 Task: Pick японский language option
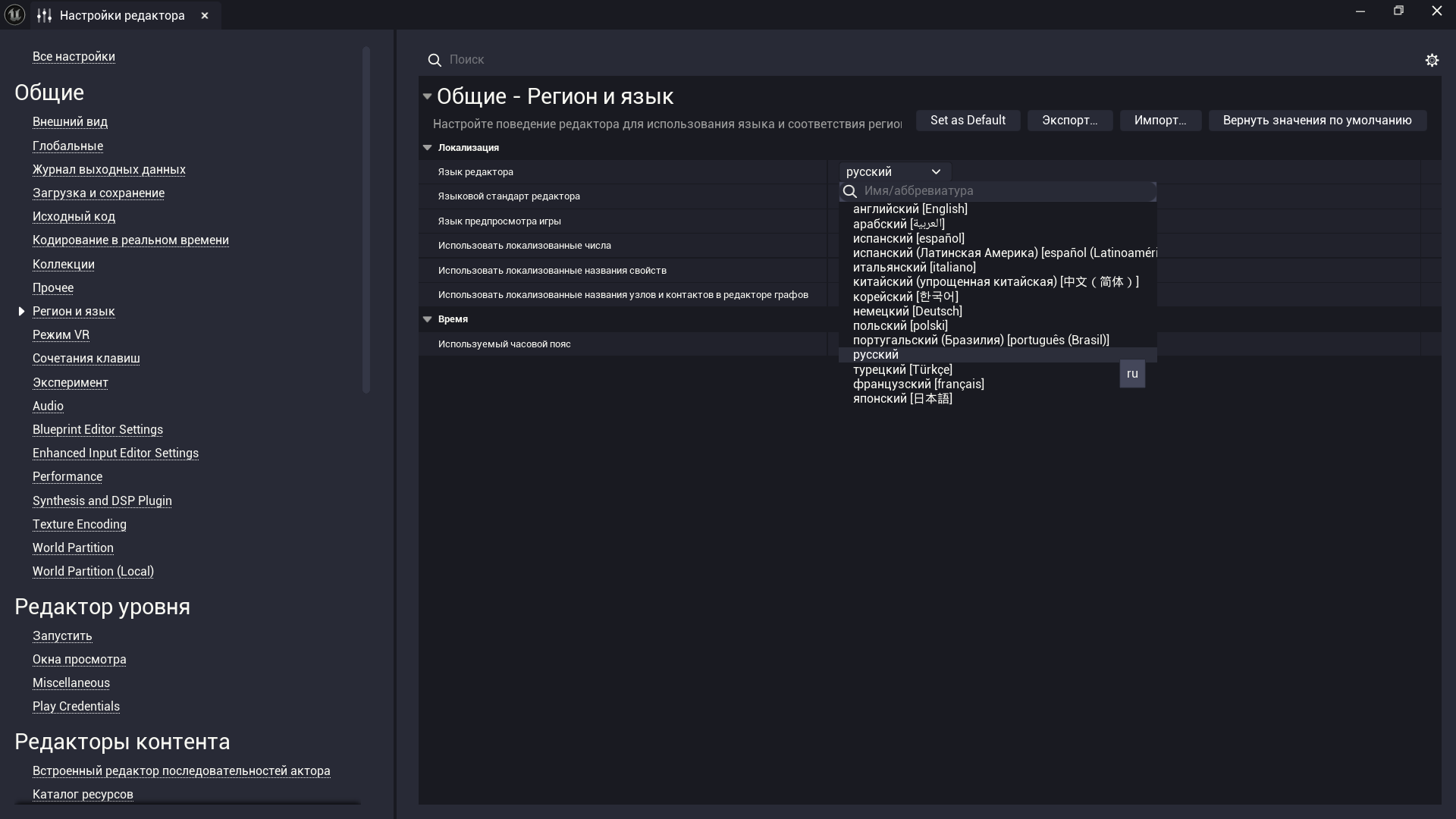[x=902, y=399]
